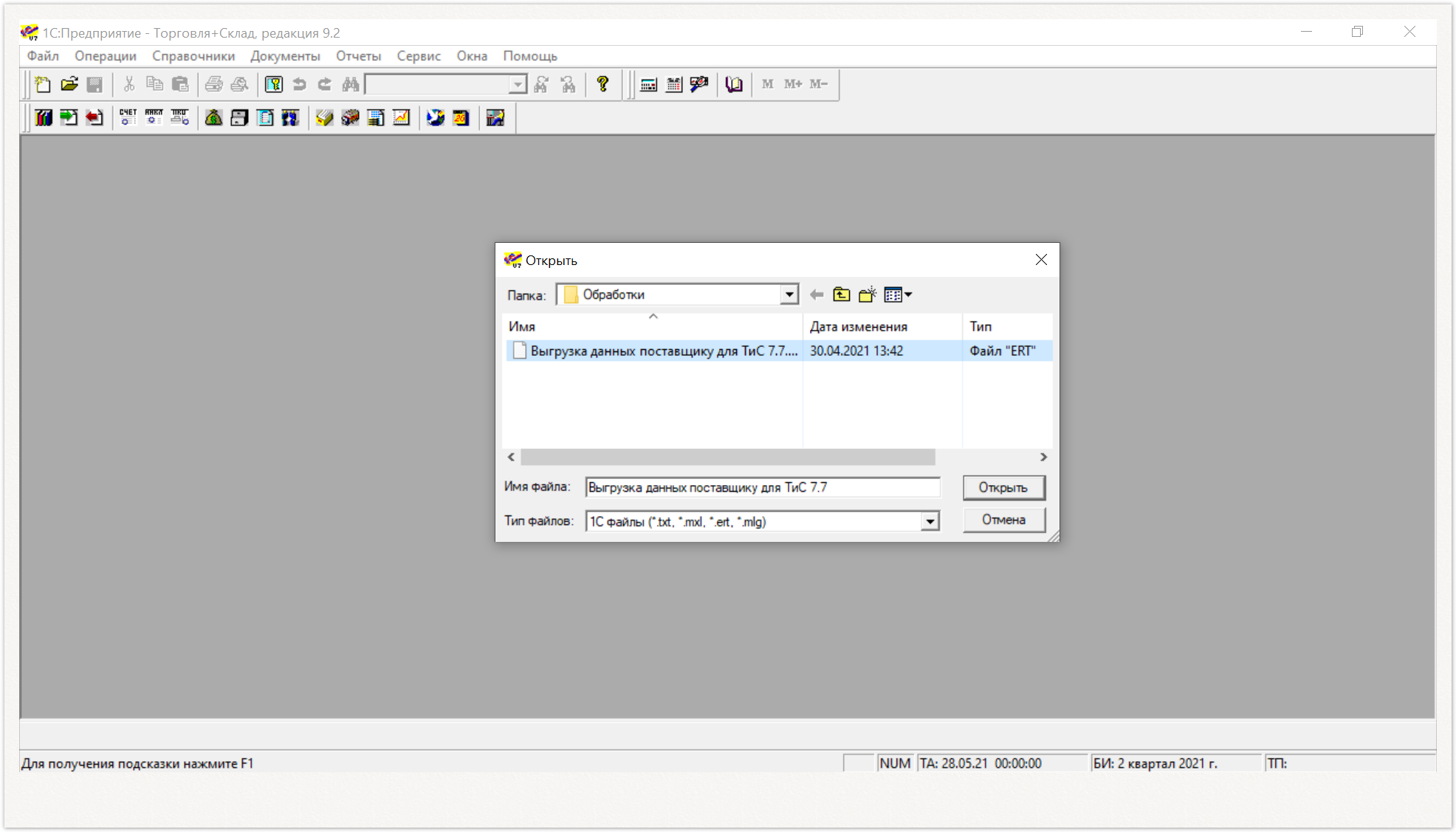
Task: Open the Операции menu
Action: (106, 56)
